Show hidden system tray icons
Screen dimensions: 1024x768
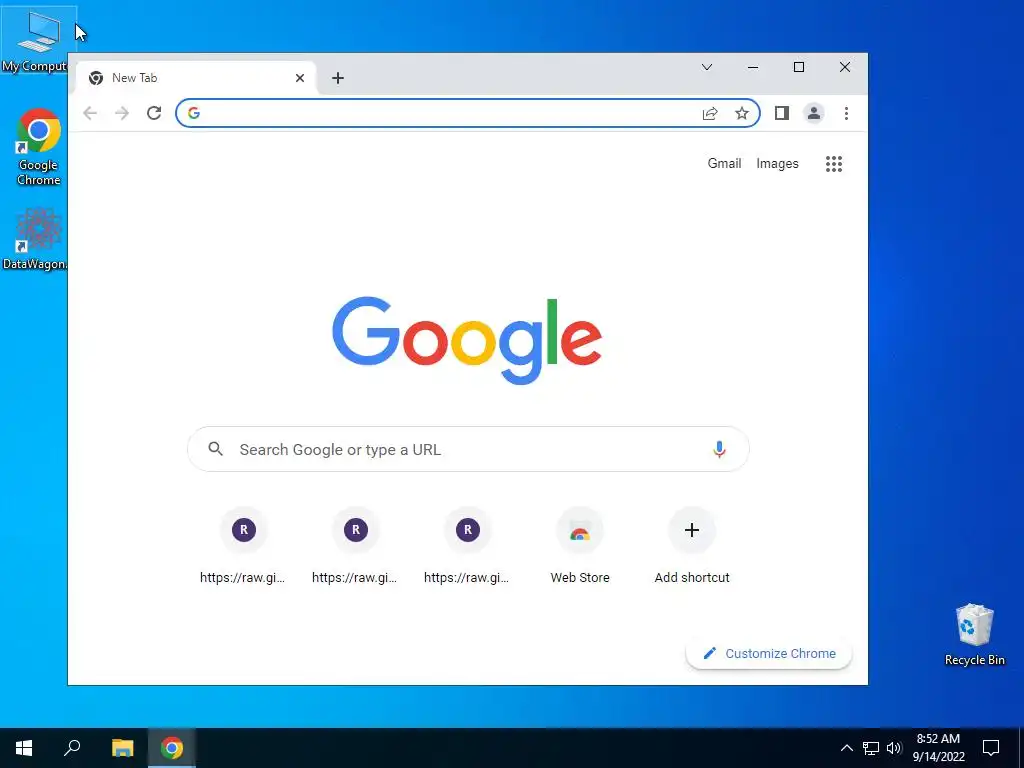coord(846,748)
